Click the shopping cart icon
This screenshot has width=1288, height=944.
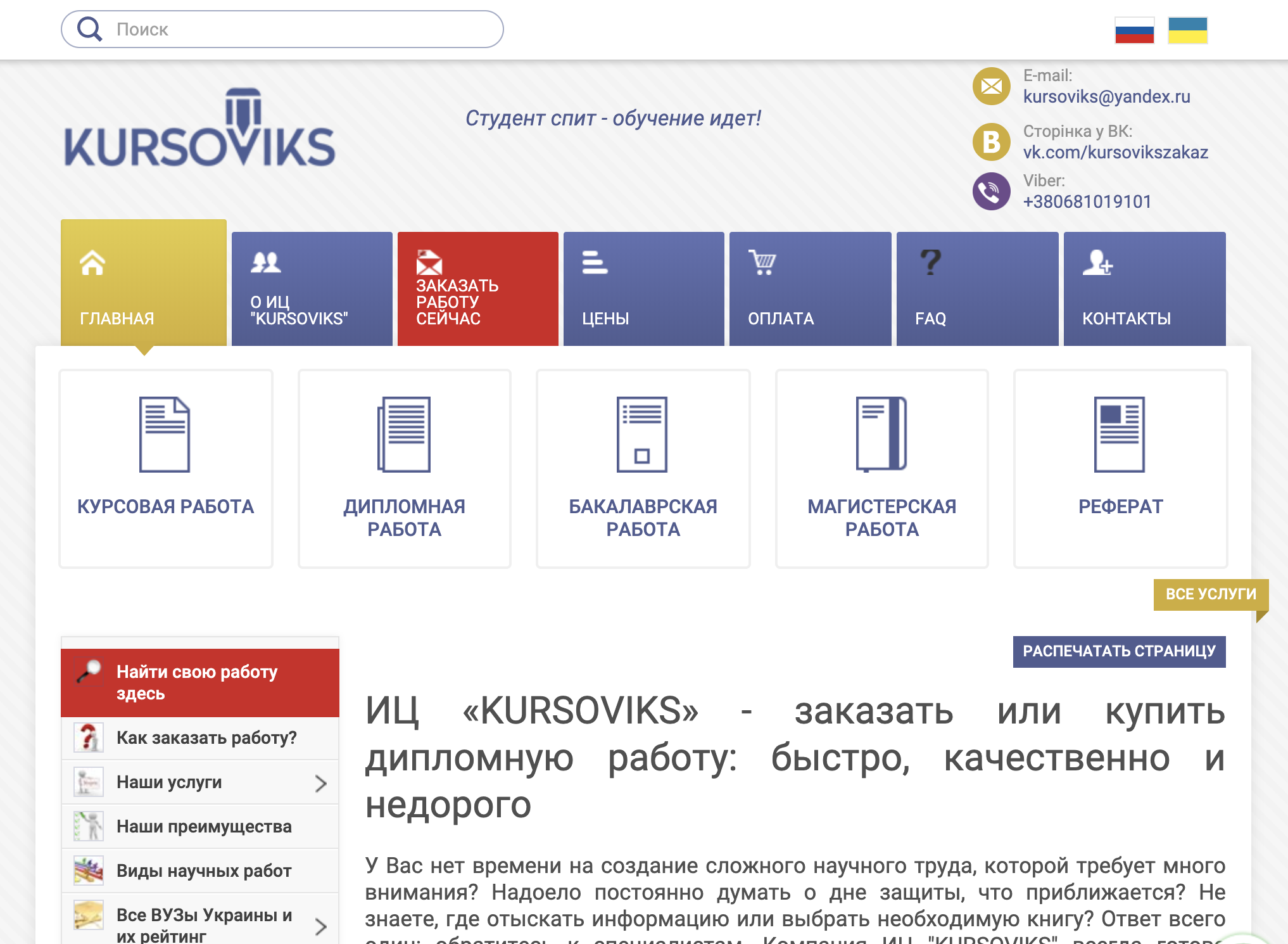click(762, 262)
